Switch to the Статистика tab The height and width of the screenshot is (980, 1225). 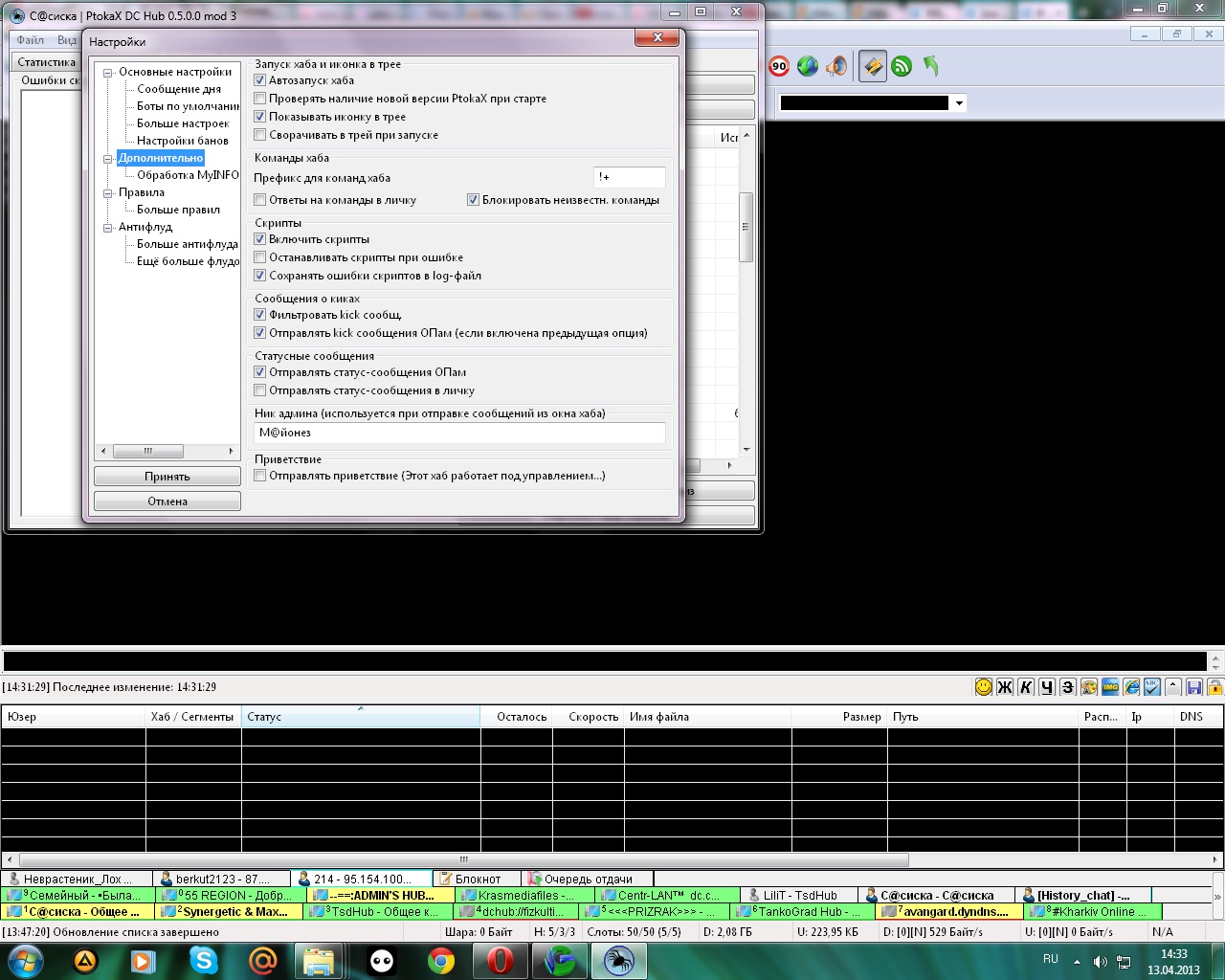click(46, 62)
